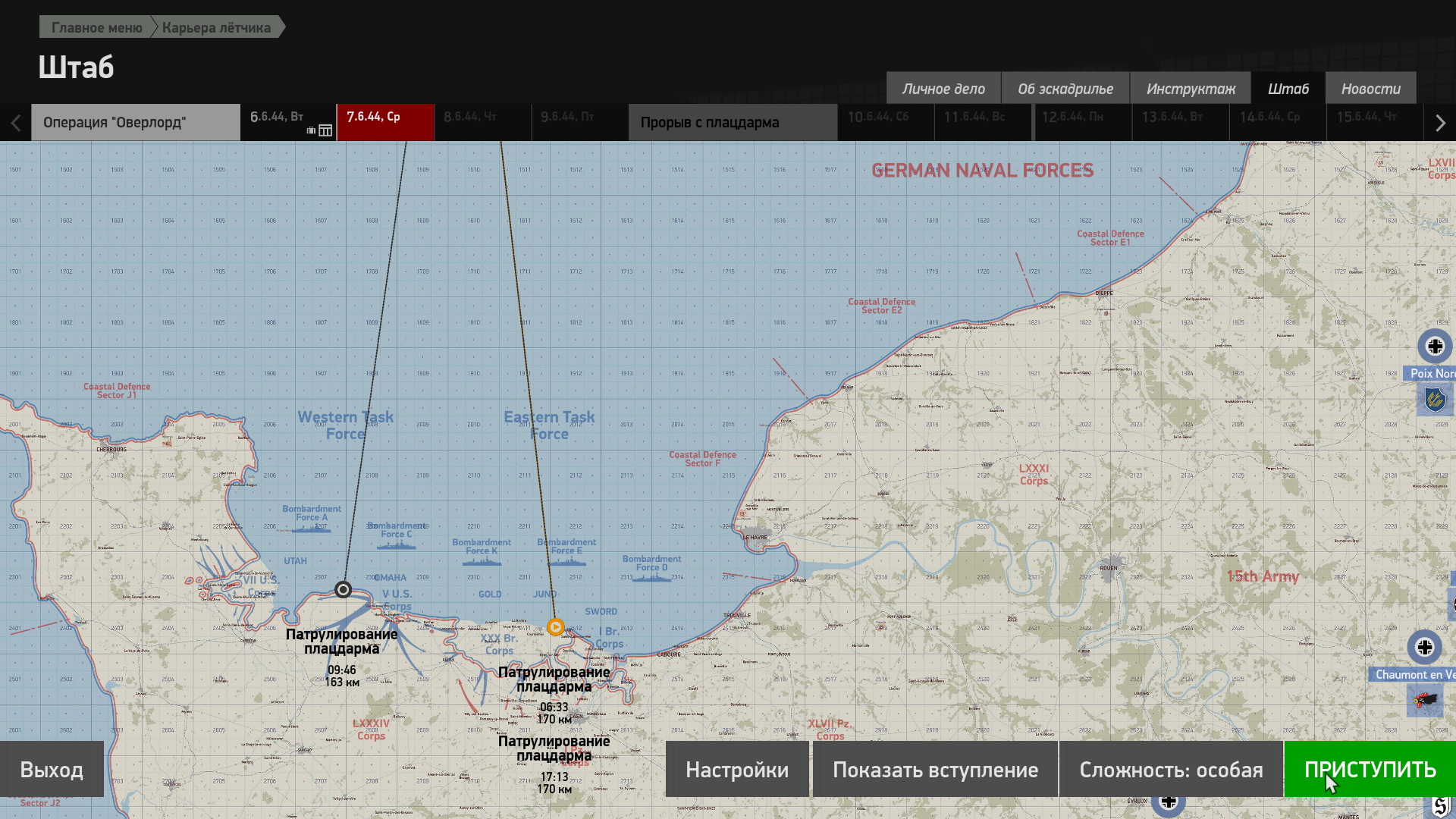Select the 7.6.44, Ср date on timeline
This screenshot has width=1456, height=819.
point(385,123)
